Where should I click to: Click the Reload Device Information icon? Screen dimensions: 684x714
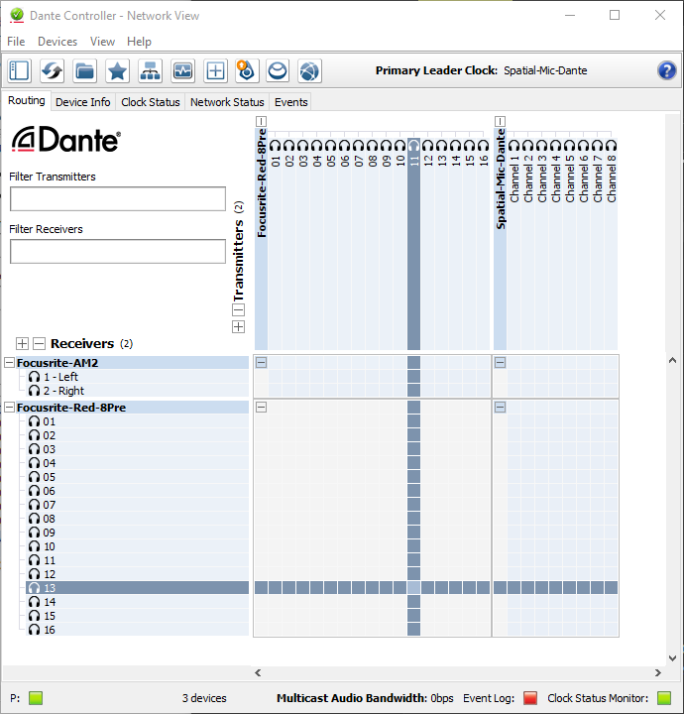(x=52, y=71)
